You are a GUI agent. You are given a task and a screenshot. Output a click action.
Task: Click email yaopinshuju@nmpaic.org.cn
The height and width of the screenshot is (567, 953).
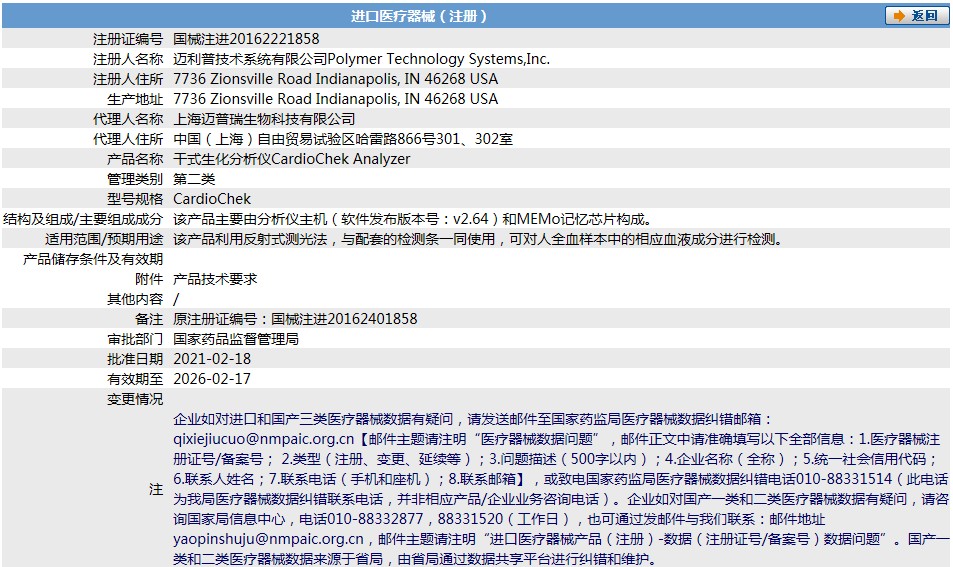pos(269,539)
